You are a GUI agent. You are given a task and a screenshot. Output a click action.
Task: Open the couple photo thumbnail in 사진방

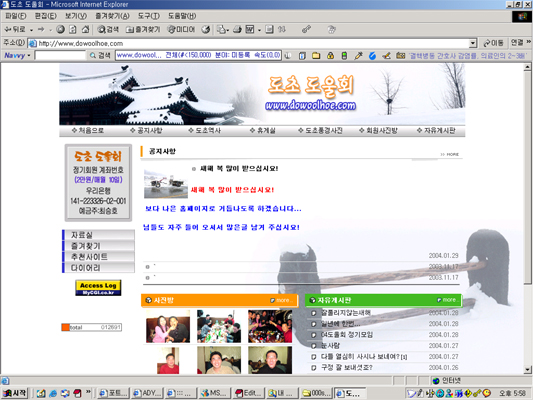point(168,326)
